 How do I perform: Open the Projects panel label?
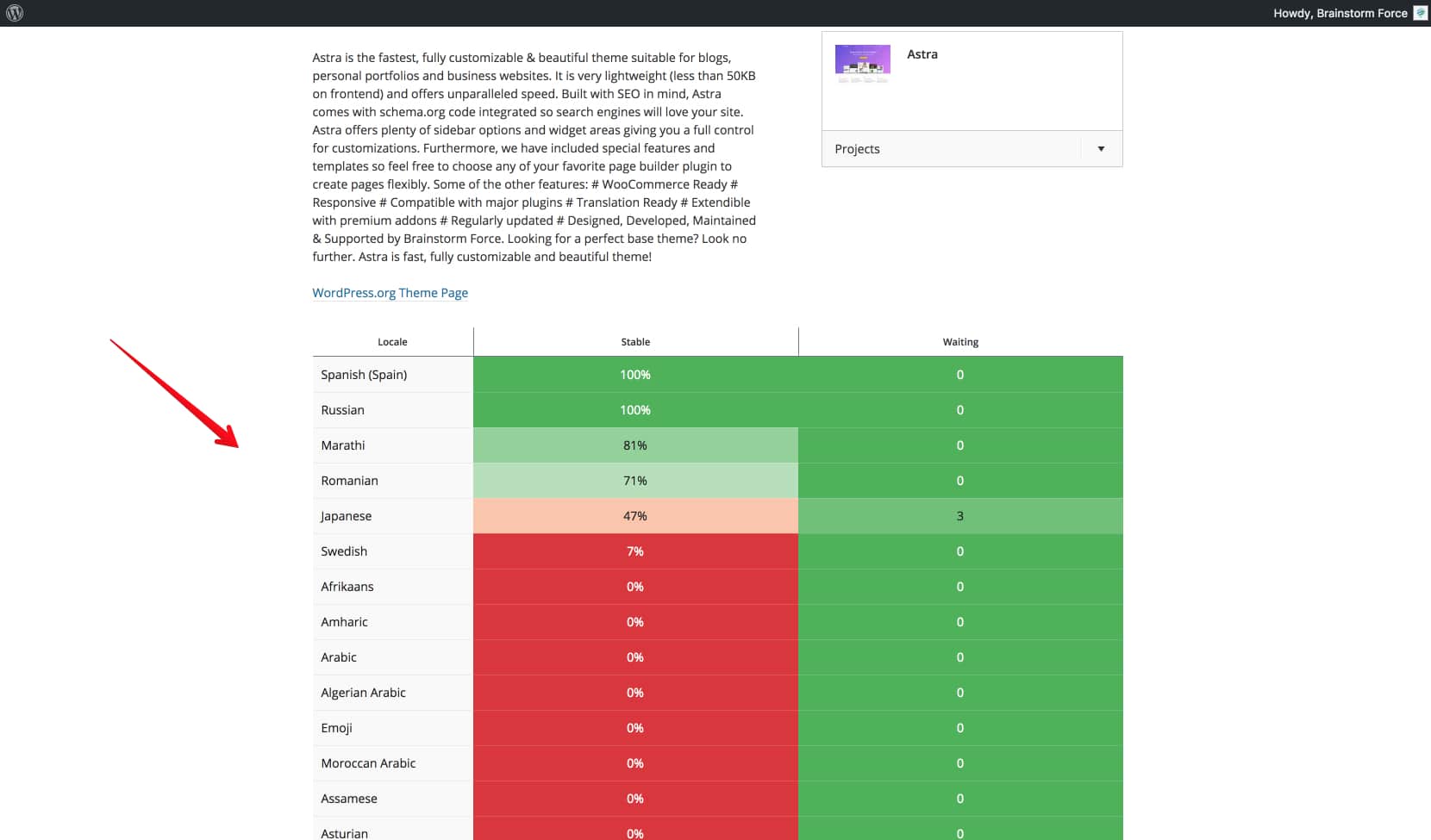pyautogui.click(x=857, y=149)
